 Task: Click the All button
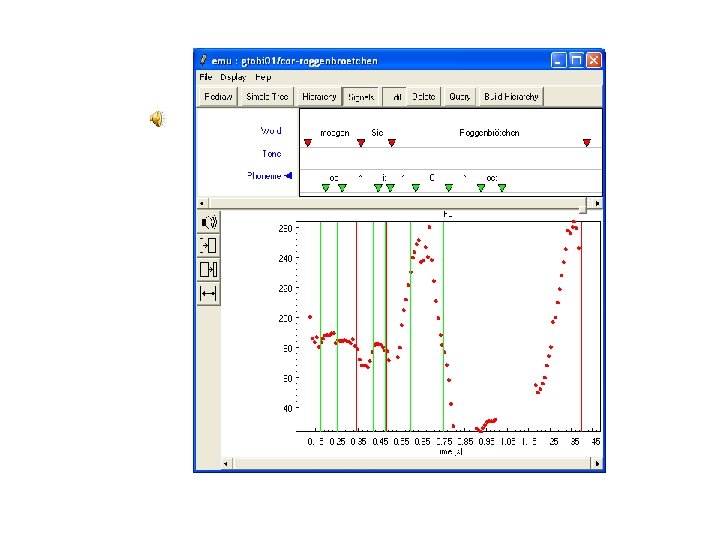[395, 96]
